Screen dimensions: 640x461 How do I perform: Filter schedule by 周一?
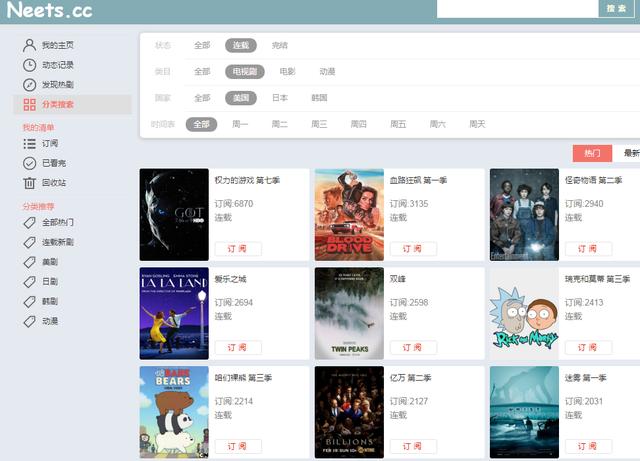pyautogui.click(x=240, y=124)
